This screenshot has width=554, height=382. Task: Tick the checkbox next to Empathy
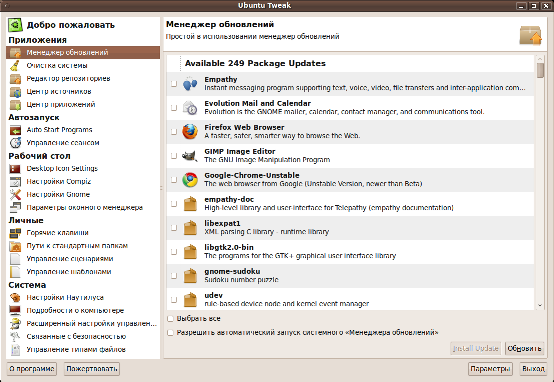(173, 84)
